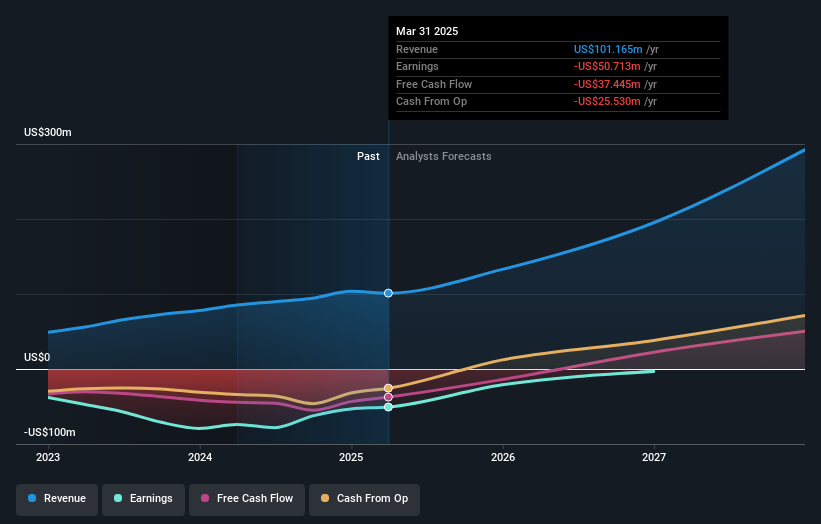This screenshot has height=524, width=821.
Task: Click the Free Cash Flow pink data point
Action: [x=388, y=397]
